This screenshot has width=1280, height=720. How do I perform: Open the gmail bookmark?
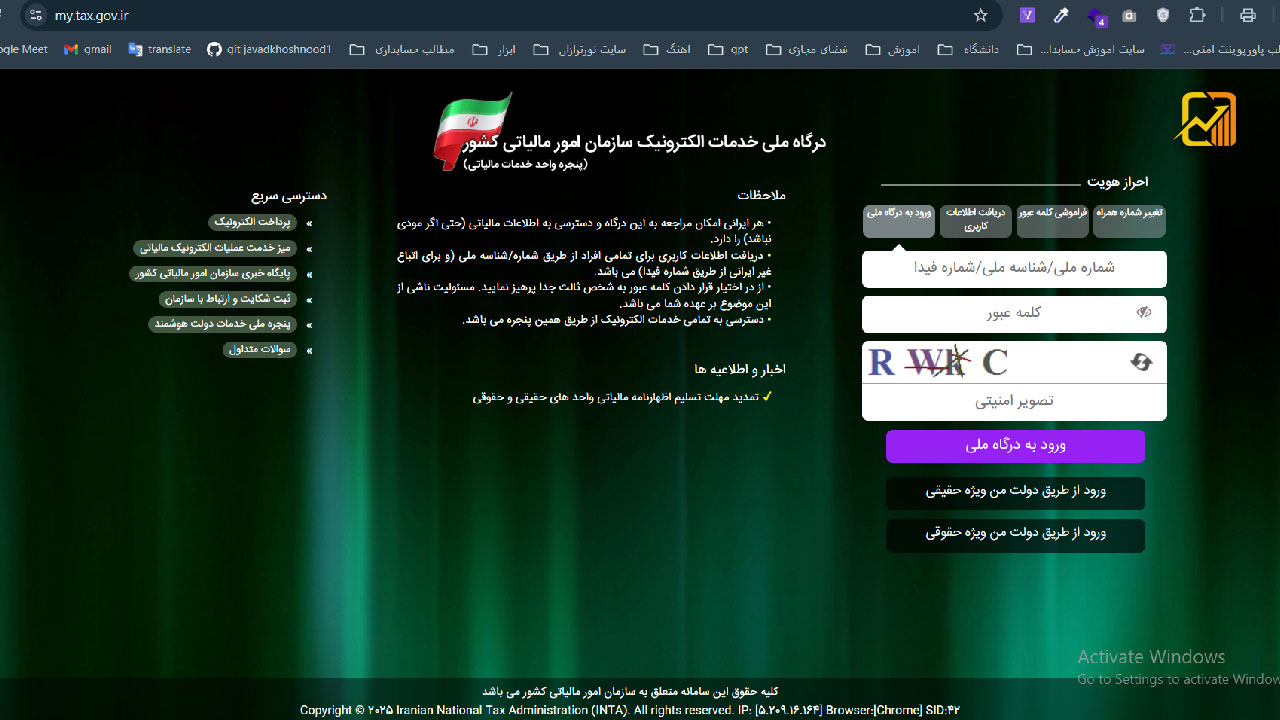[x=88, y=49]
